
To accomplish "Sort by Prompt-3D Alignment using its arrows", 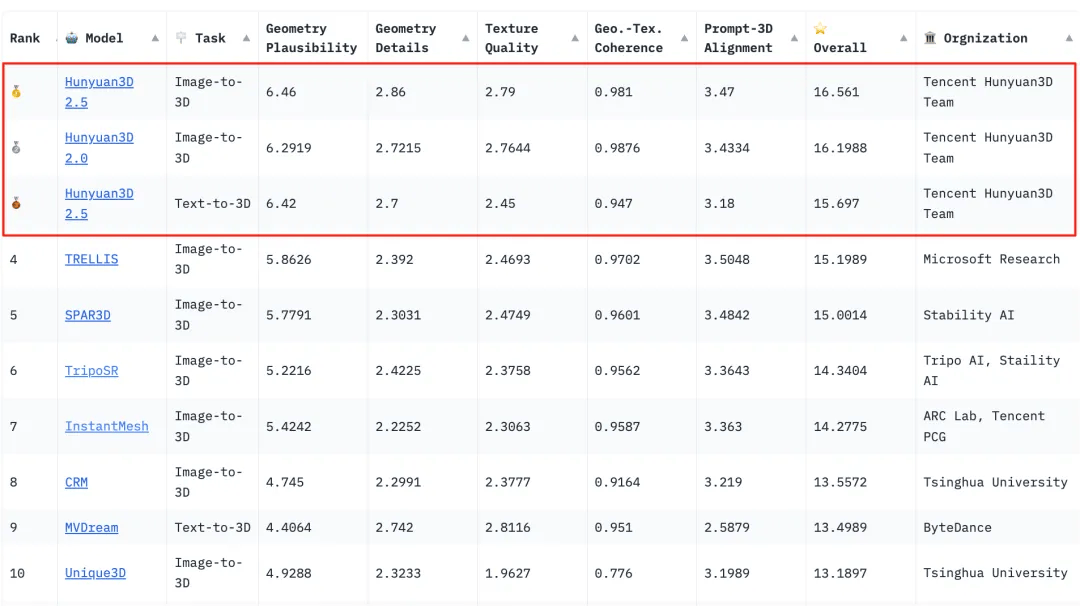I will click(x=794, y=38).
